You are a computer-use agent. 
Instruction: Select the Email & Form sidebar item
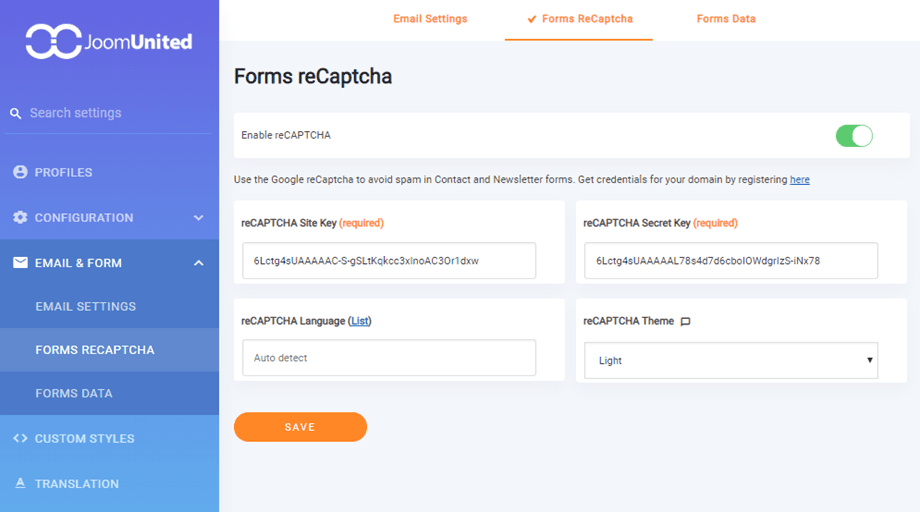point(109,263)
